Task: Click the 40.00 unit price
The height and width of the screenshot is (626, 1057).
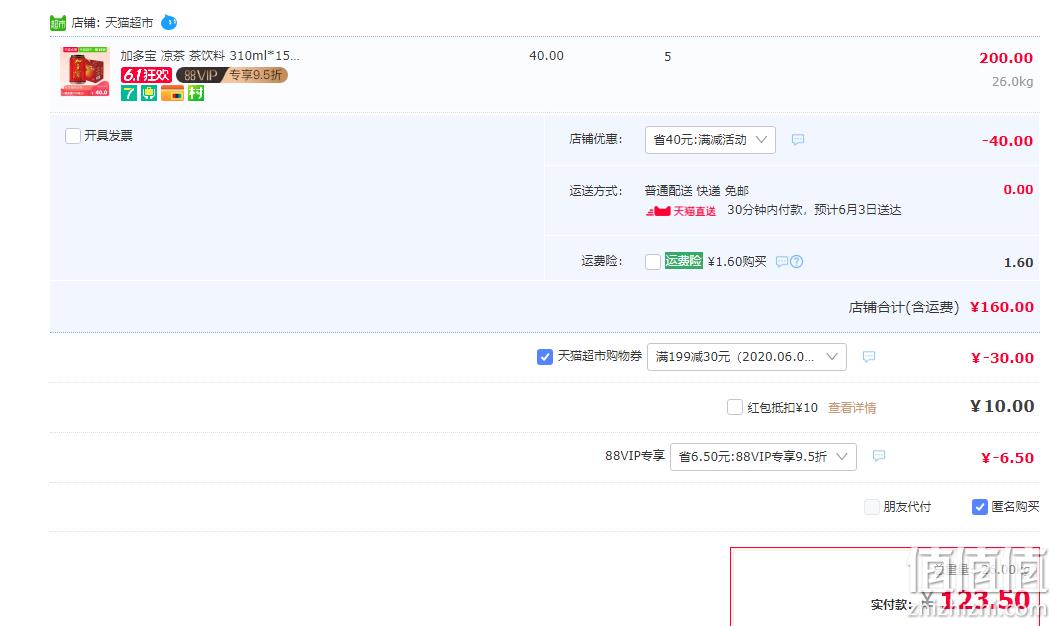Action: coord(546,56)
